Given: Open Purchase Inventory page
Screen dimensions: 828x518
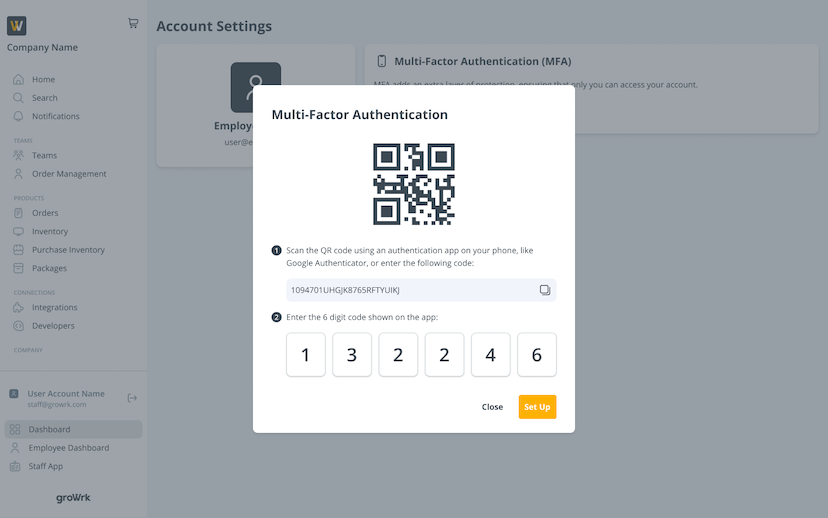Looking at the screenshot, I should tap(68, 250).
